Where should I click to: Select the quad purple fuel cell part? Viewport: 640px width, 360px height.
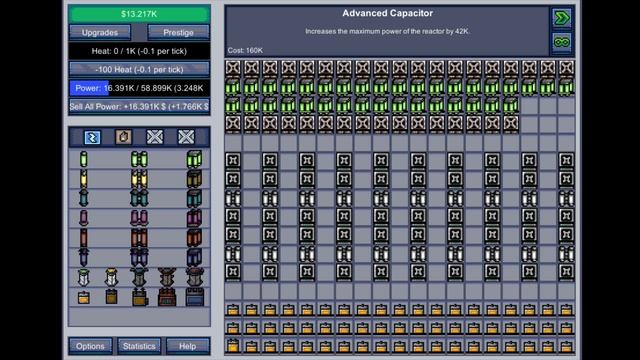coord(194,218)
